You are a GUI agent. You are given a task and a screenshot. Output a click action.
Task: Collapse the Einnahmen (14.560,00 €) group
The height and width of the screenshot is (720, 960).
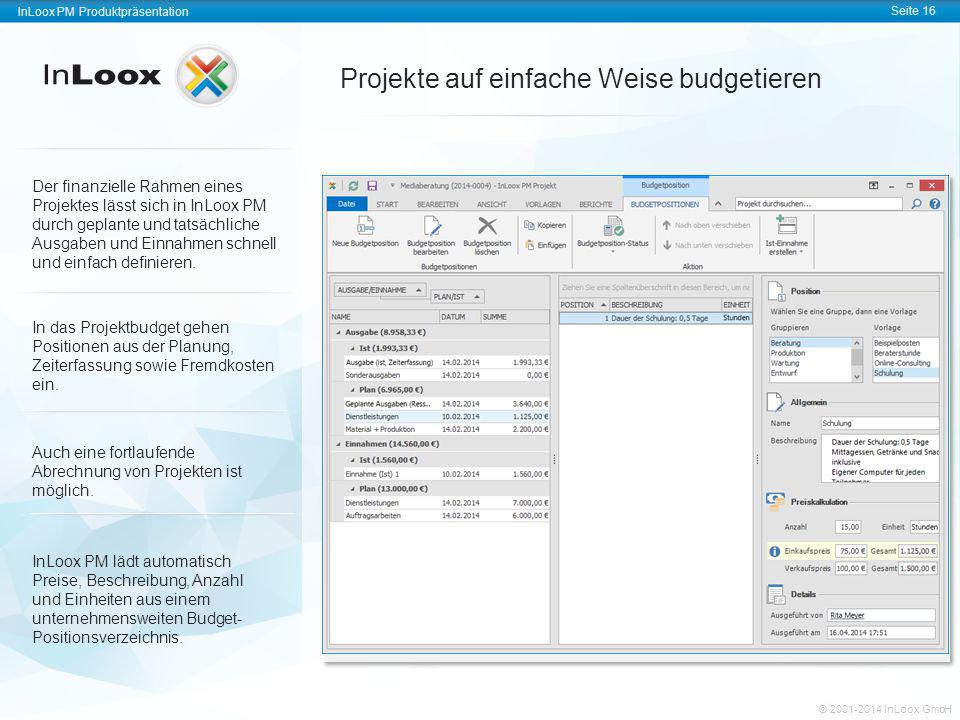pos(339,444)
